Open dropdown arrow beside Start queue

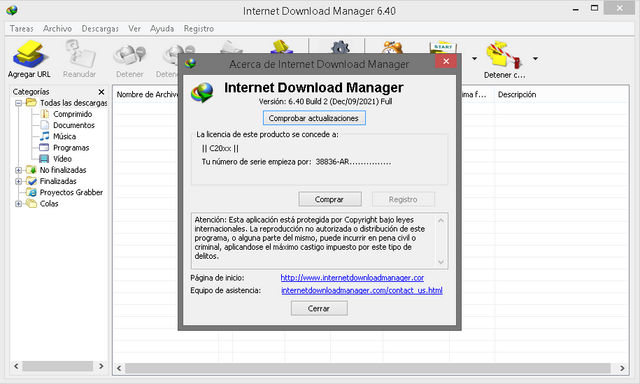[x=474, y=59]
